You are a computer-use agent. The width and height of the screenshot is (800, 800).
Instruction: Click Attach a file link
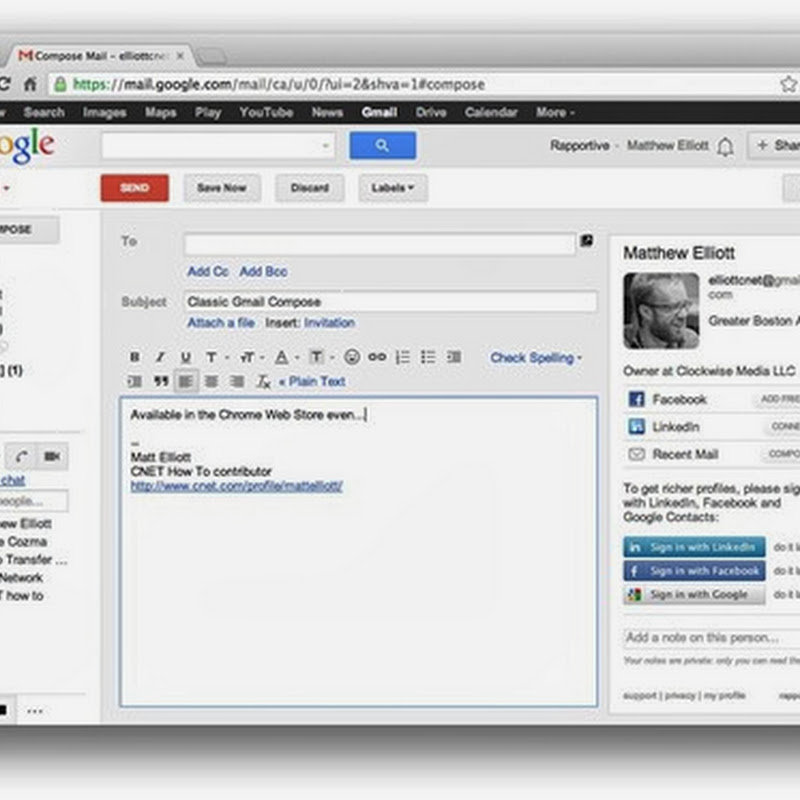click(x=221, y=322)
